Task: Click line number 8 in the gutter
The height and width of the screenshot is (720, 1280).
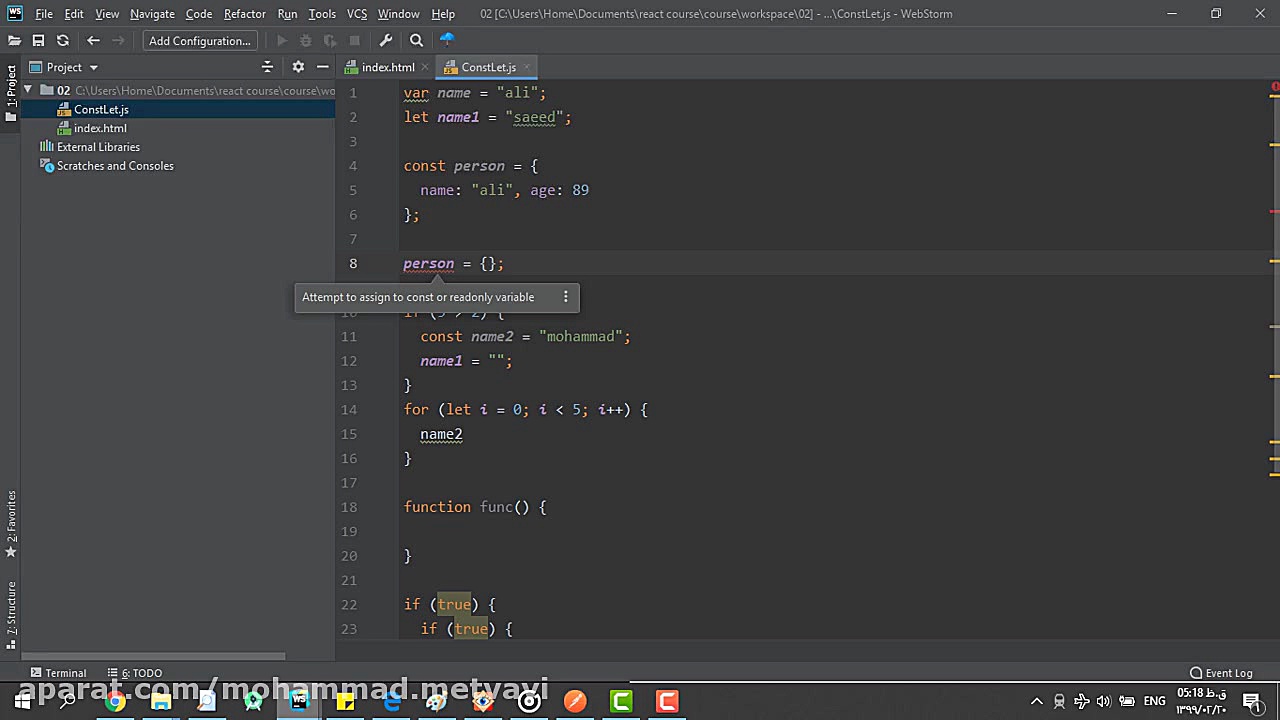Action: pyautogui.click(x=352, y=264)
